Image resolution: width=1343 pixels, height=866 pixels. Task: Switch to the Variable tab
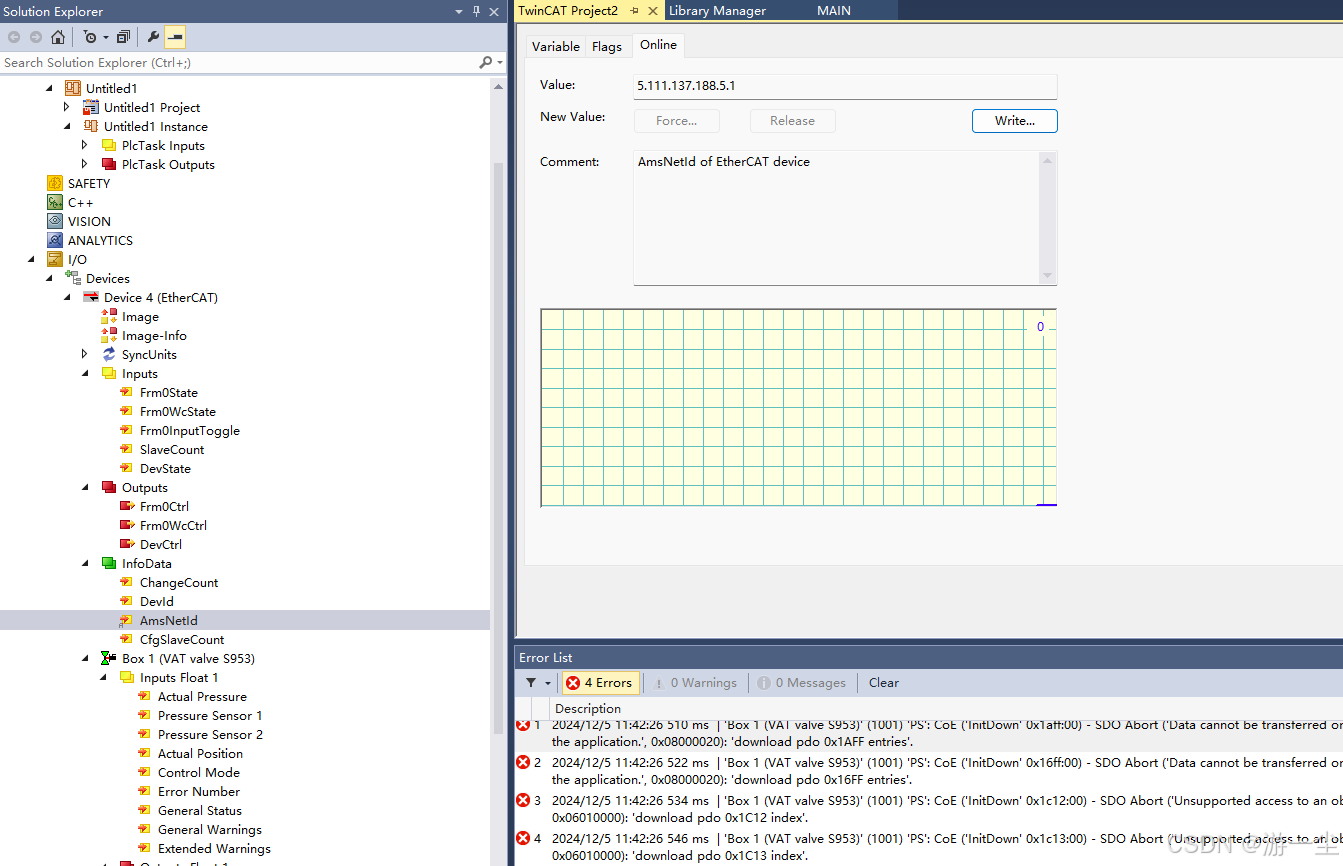555,46
